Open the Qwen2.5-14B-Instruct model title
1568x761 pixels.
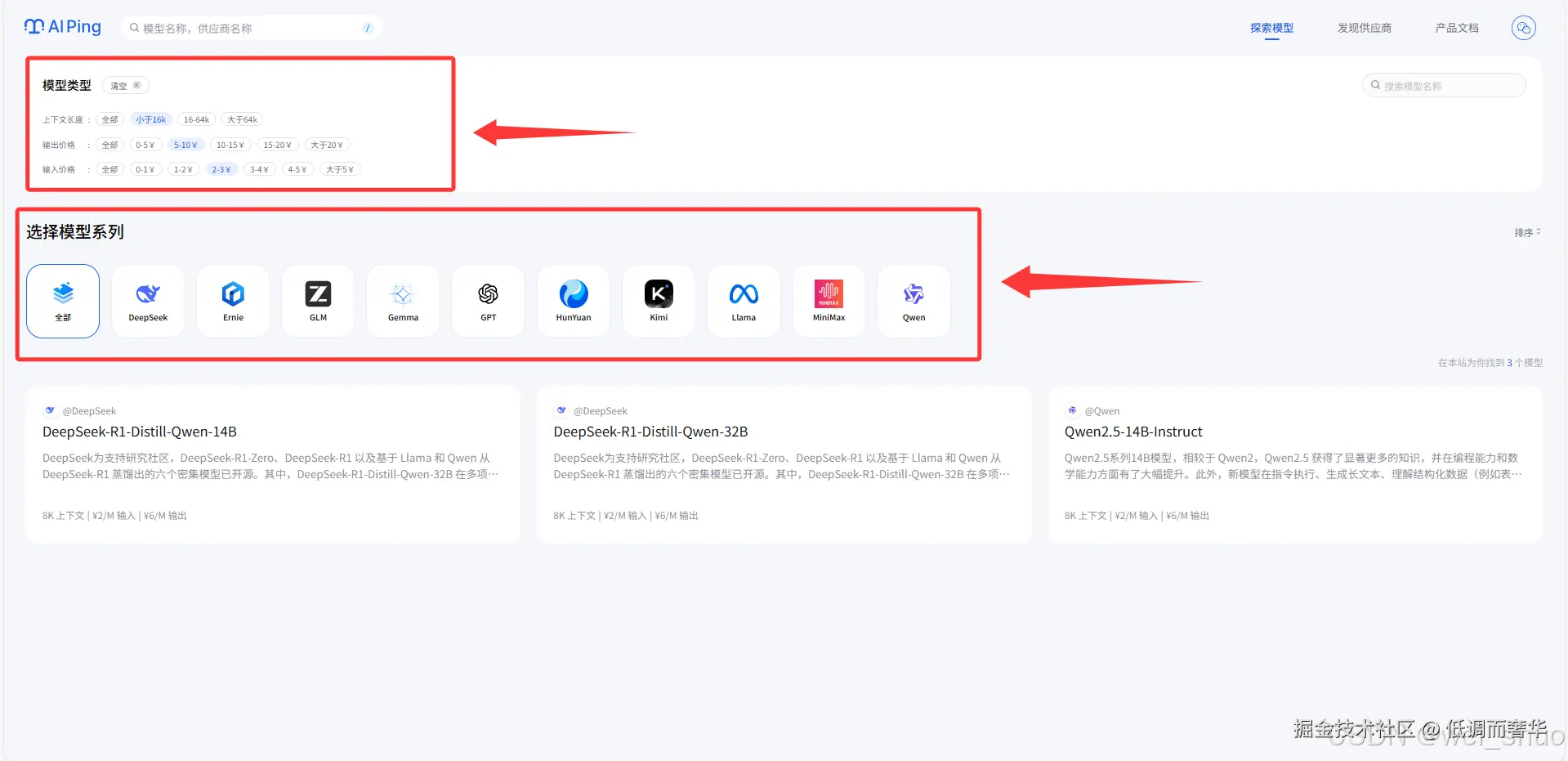pyautogui.click(x=1133, y=432)
